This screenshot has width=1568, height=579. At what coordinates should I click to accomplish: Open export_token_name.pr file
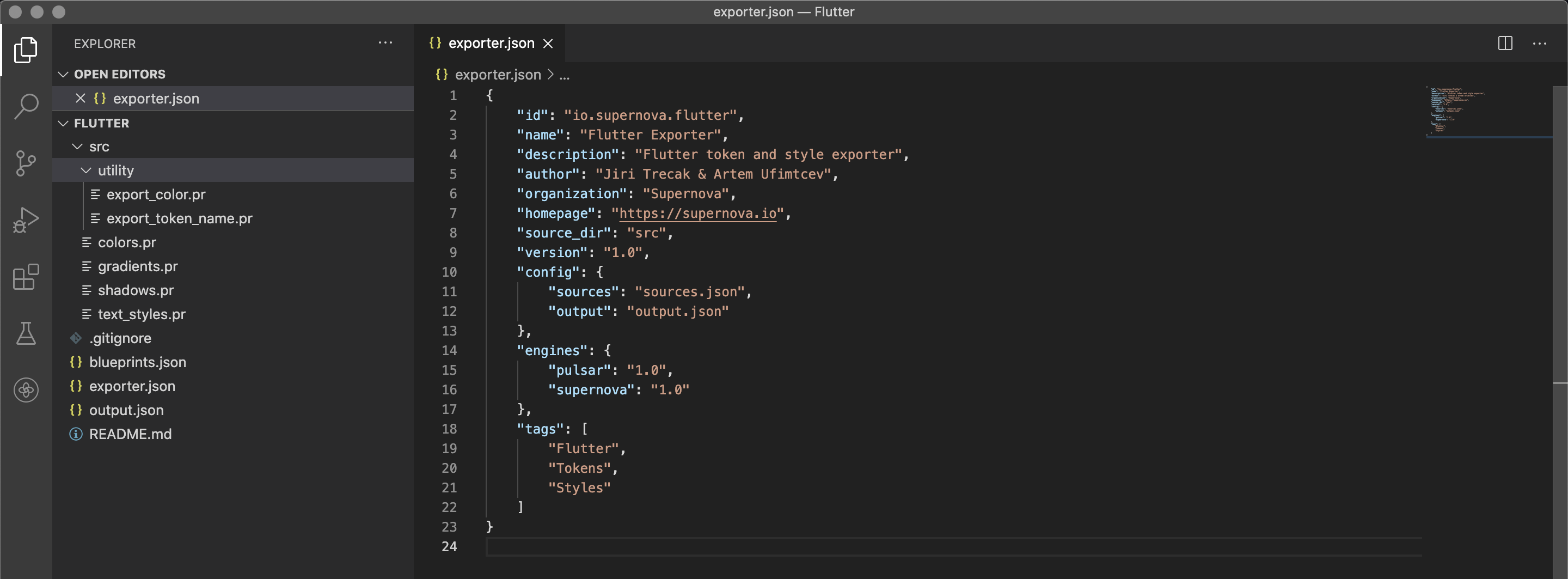(x=180, y=218)
